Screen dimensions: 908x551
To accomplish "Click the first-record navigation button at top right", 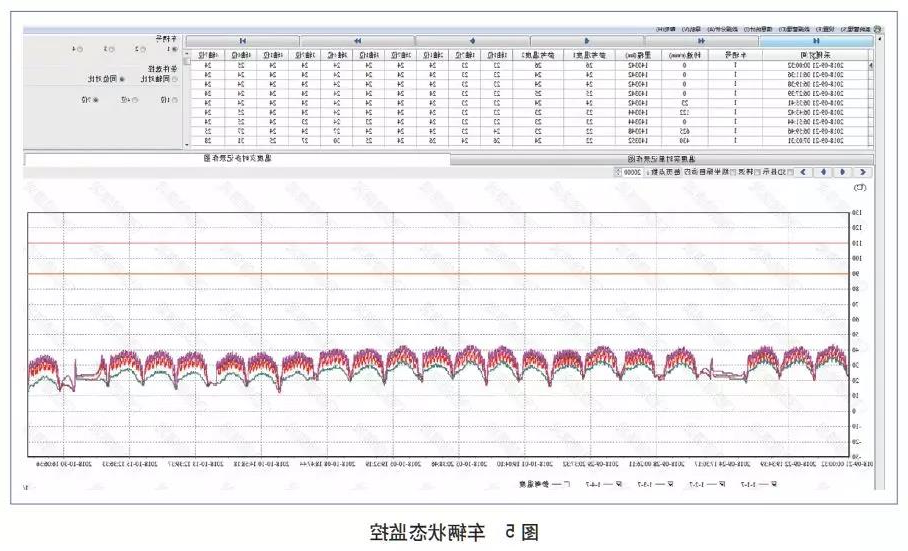I will tap(816, 40).
